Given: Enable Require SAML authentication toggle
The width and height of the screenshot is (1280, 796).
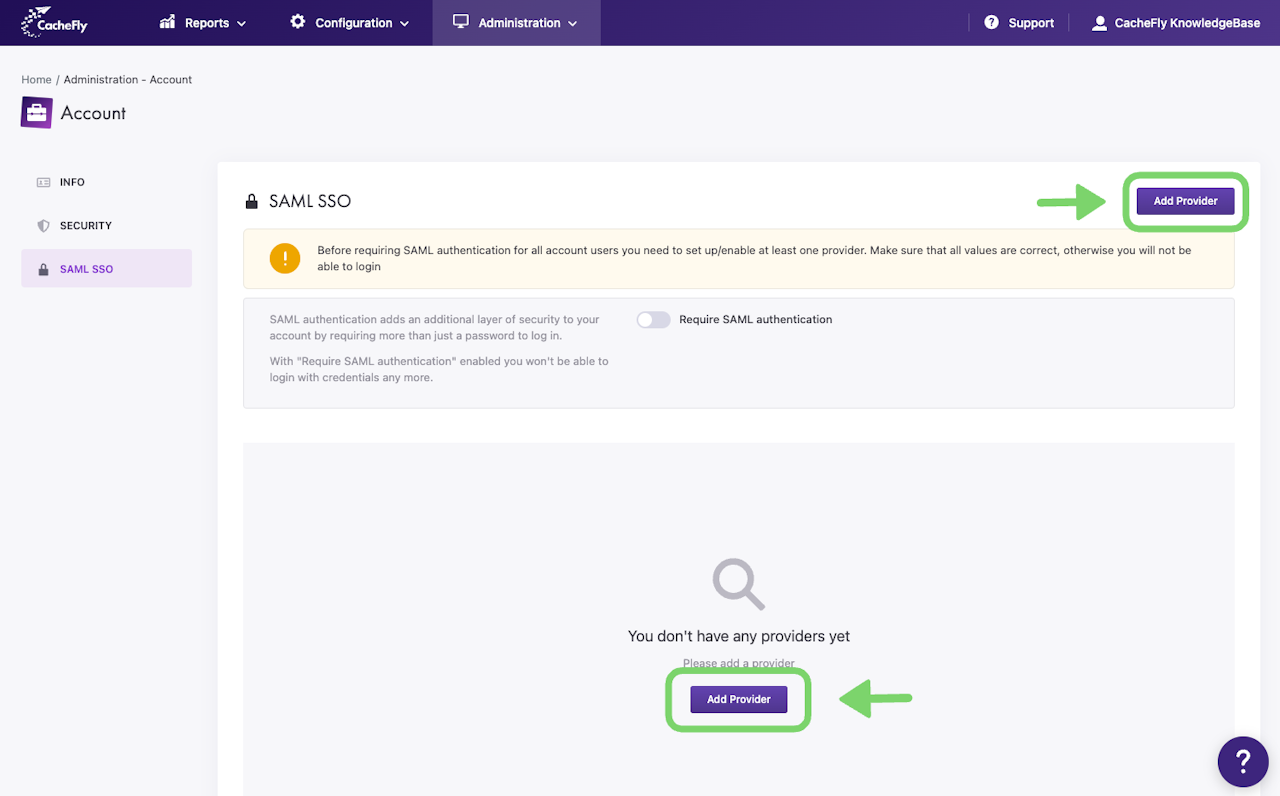Looking at the screenshot, I should (x=654, y=320).
